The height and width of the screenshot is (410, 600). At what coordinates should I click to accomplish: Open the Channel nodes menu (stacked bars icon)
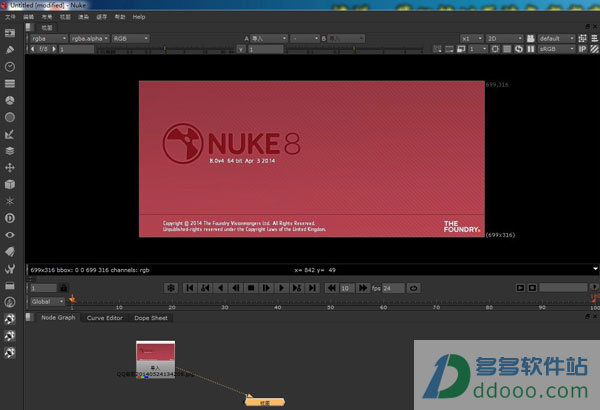pos(10,83)
